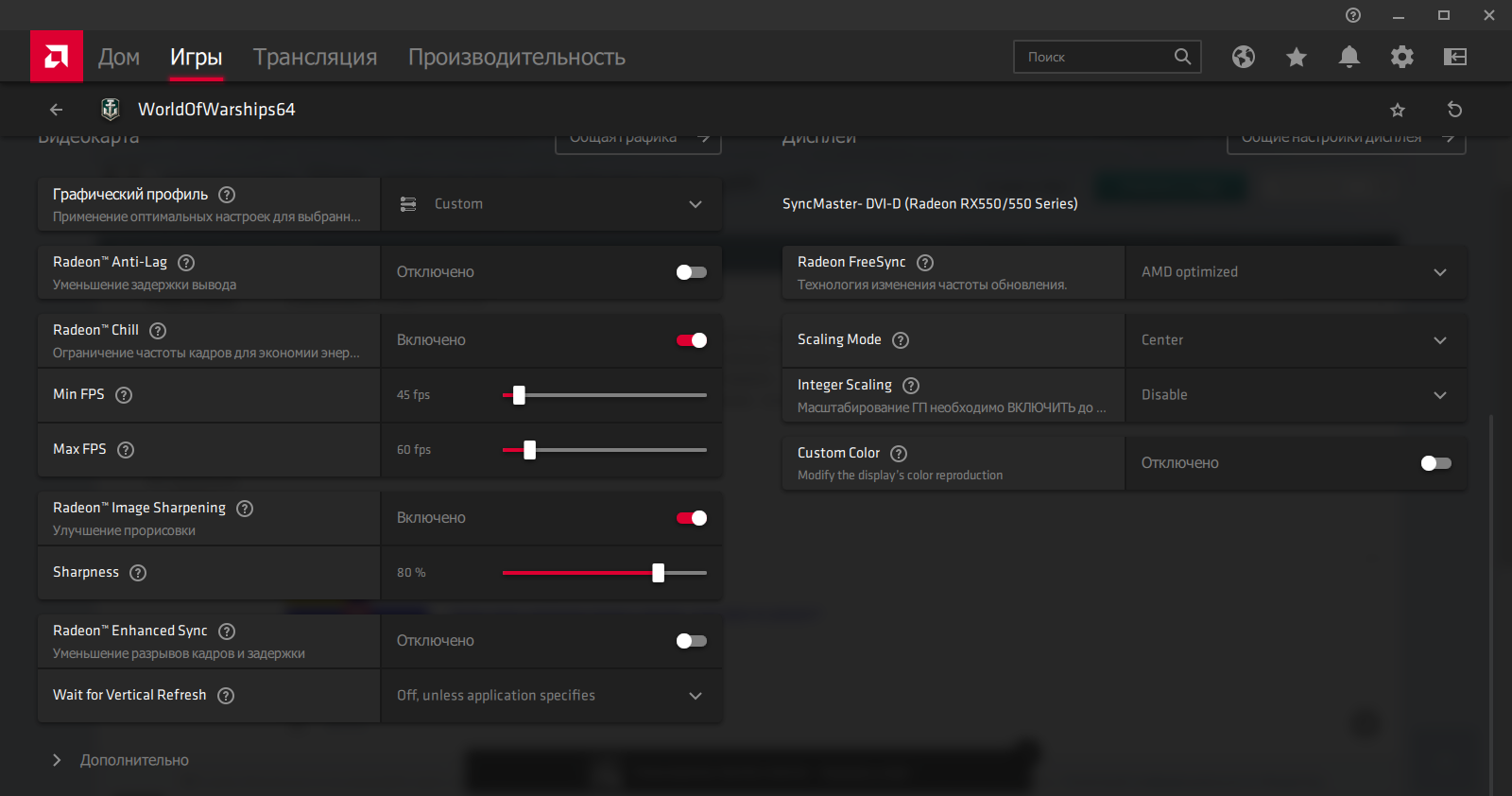1512x796 pixels.
Task: Click the WorldOfWarships64 game icon
Action: pos(111,110)
